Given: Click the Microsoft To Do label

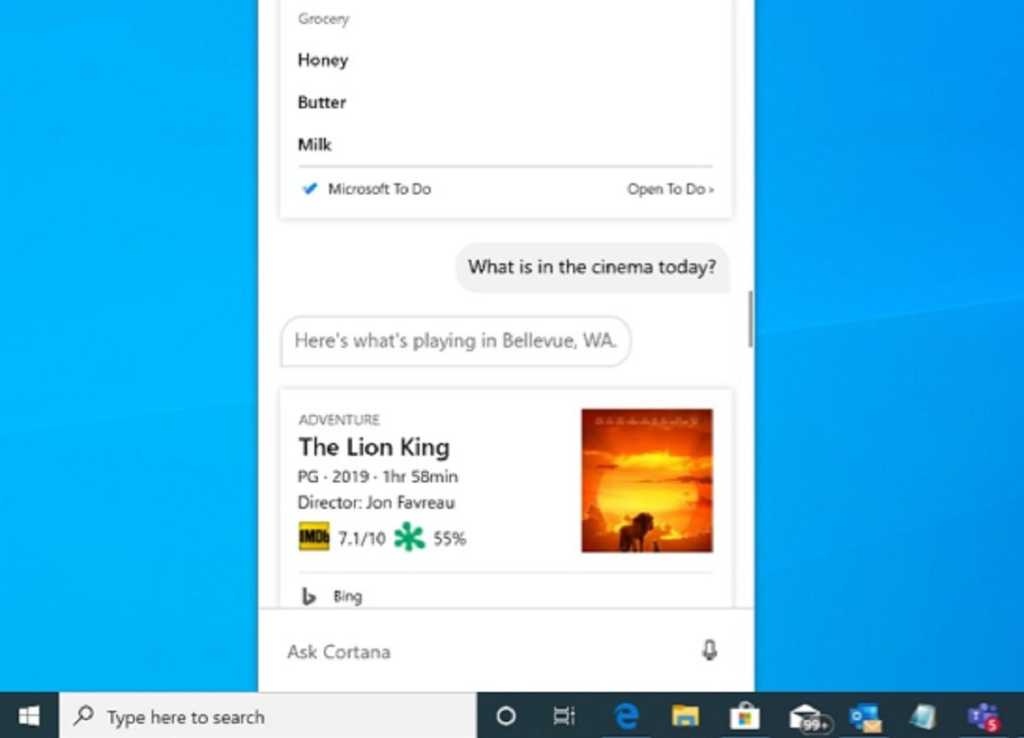Looking at the screenshot, I should click(379, 189).
